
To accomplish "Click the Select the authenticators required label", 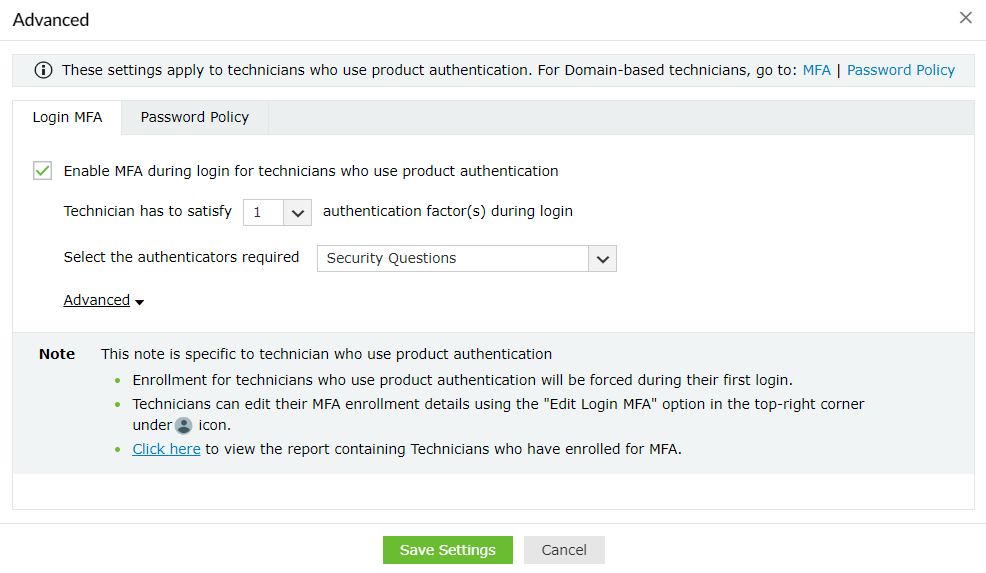I will pyautogui.click(x=181, y=257).
